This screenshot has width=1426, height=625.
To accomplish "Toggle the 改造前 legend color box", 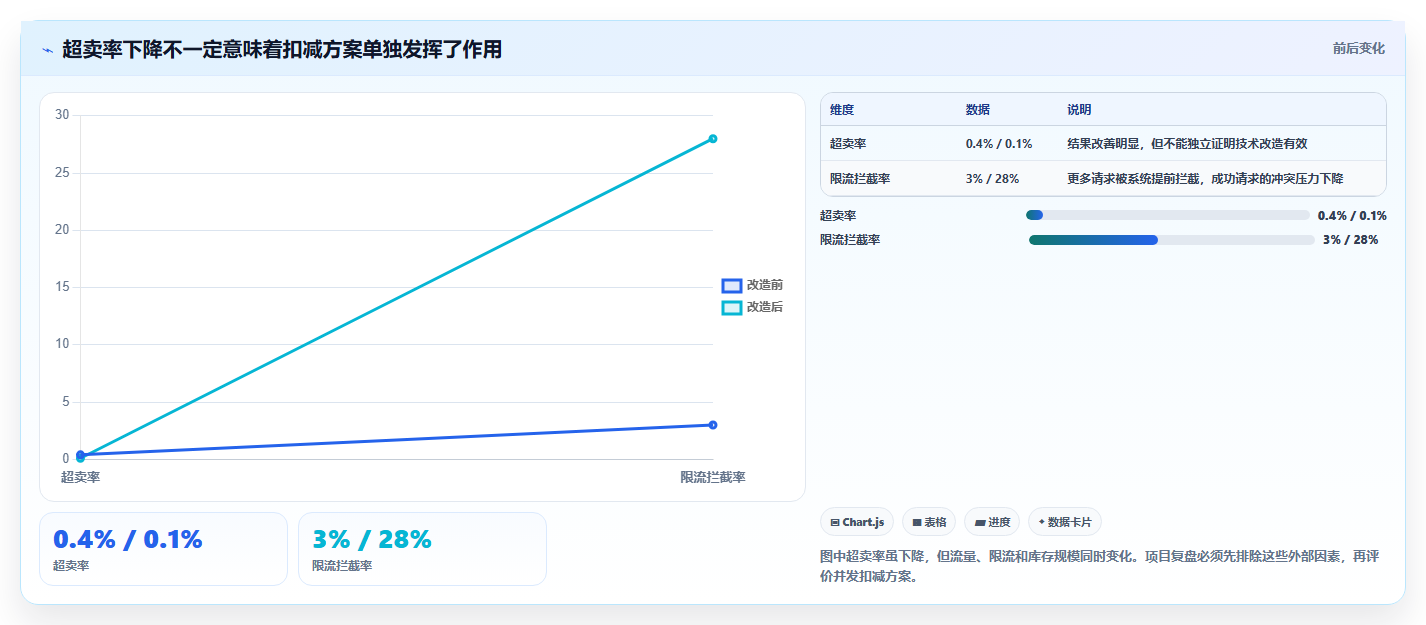I will click(x=732, y=286).
